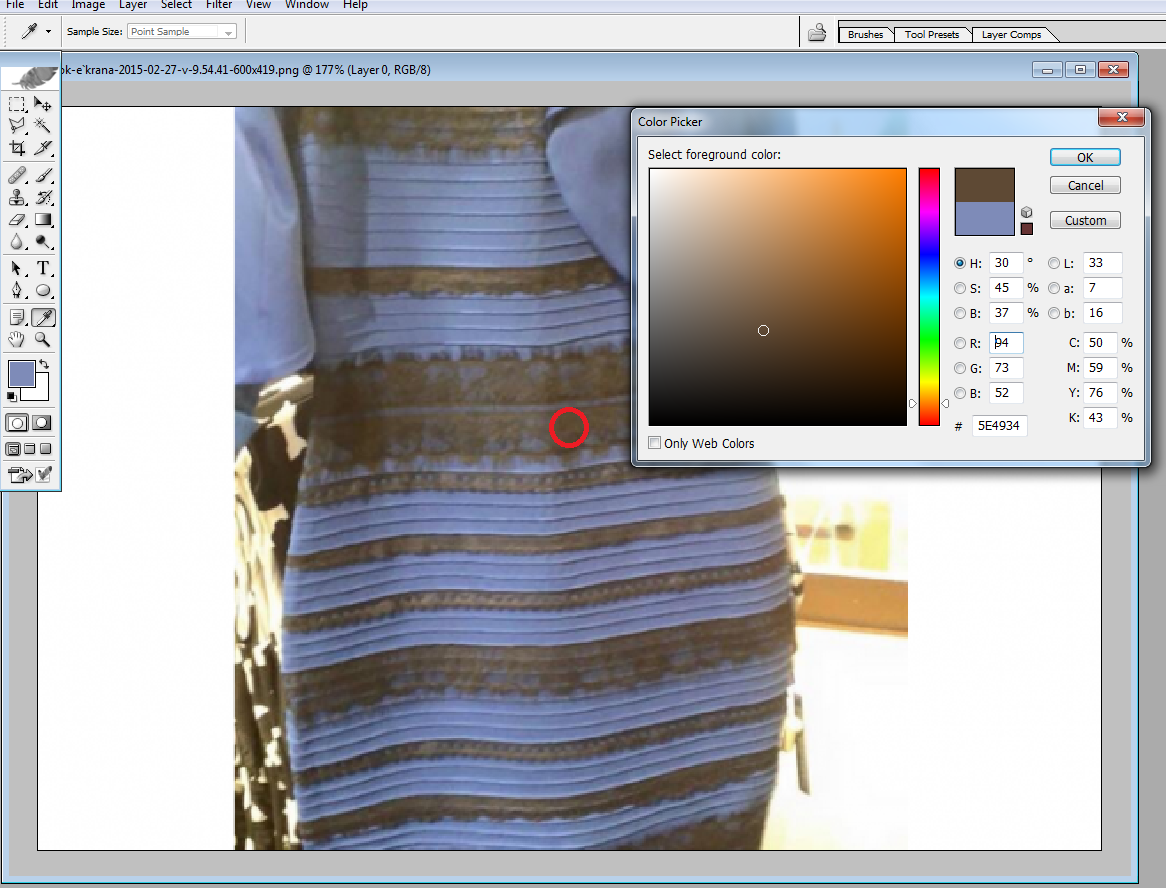Select the Rectangular Marquee tool
This screenshot has width=1167, height=888.
pos(17,103)
